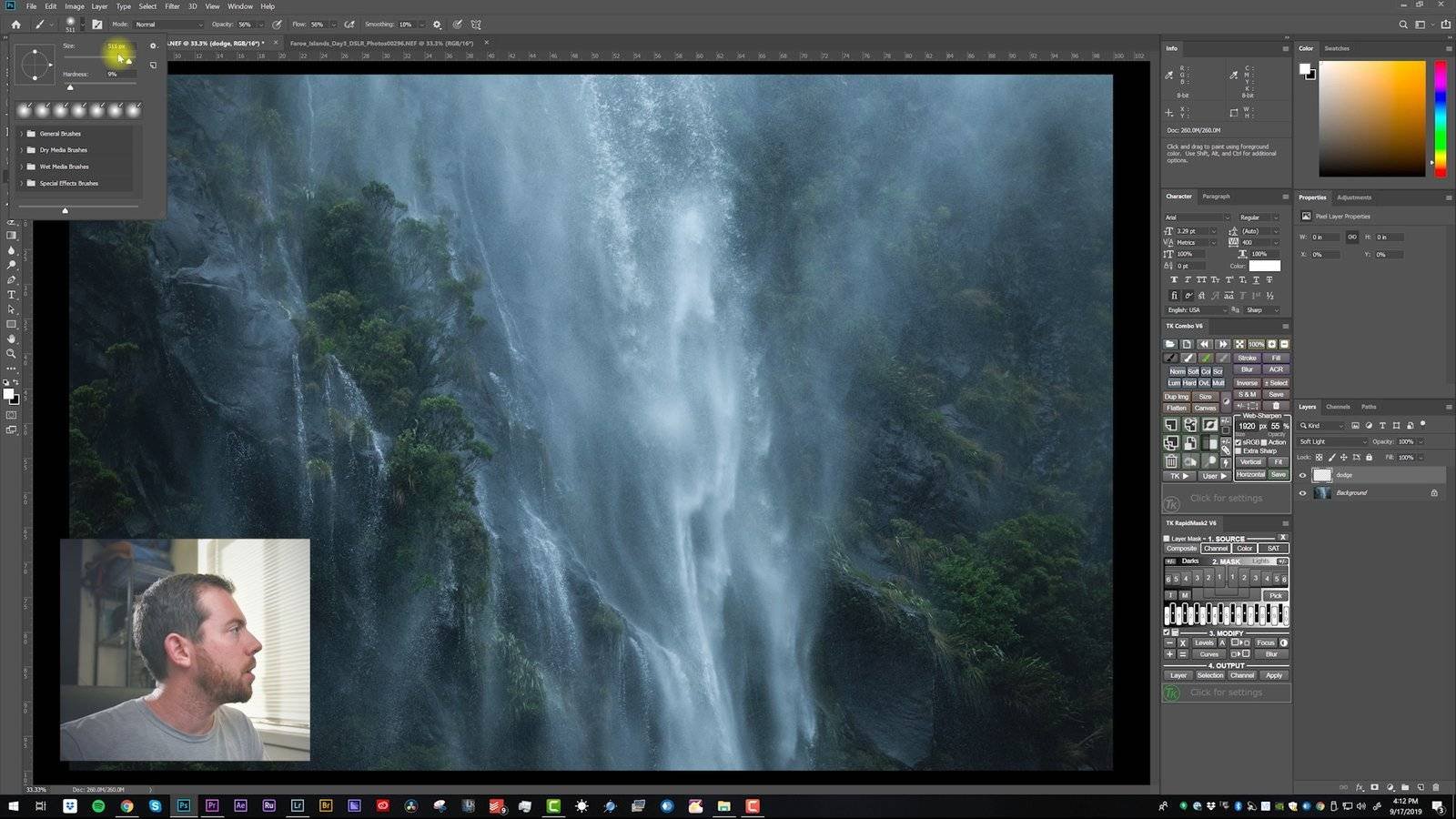1456x819 pixels.
Task: Select the Pen tool
Action: pyautogui.click(x=11, y=280)
